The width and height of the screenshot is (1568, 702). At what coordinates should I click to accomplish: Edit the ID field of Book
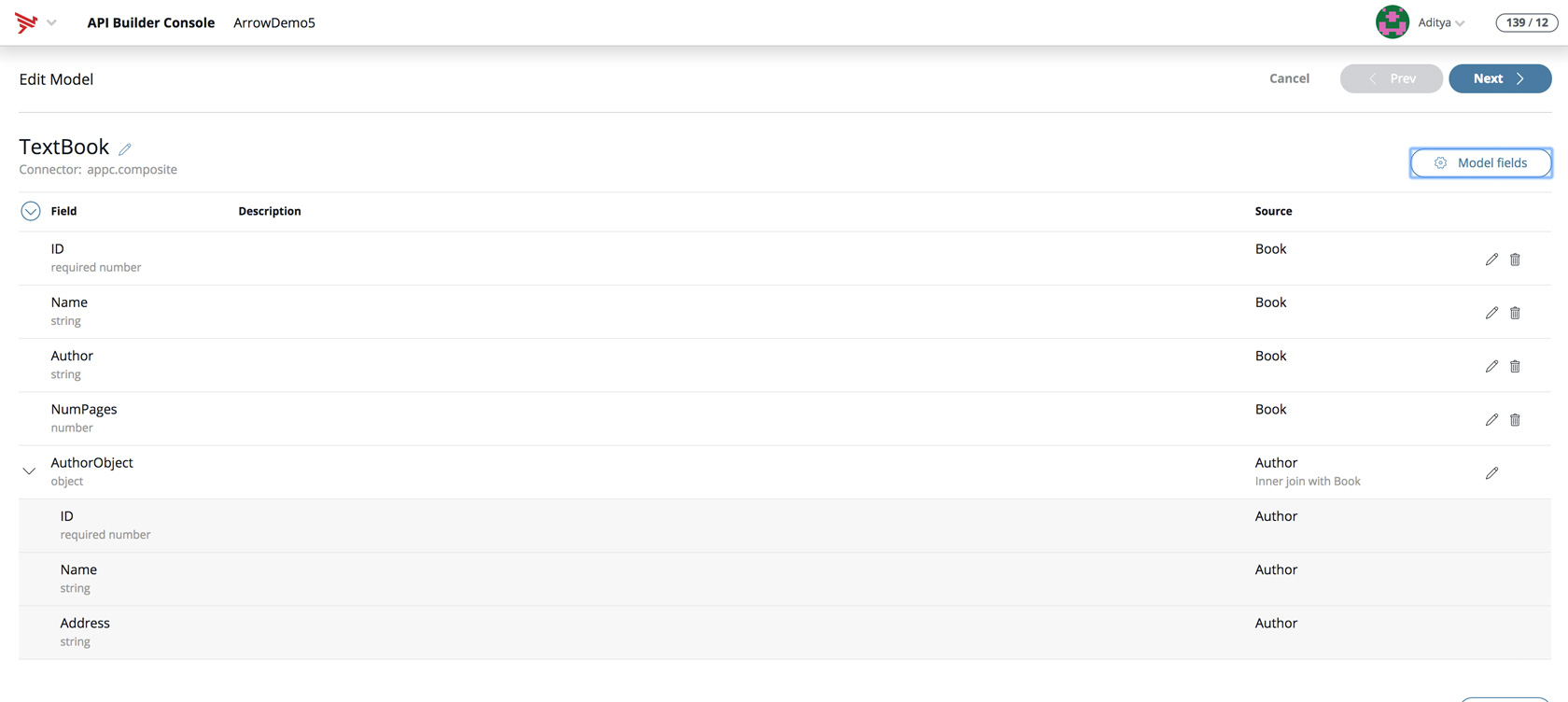coord(1491,260)
